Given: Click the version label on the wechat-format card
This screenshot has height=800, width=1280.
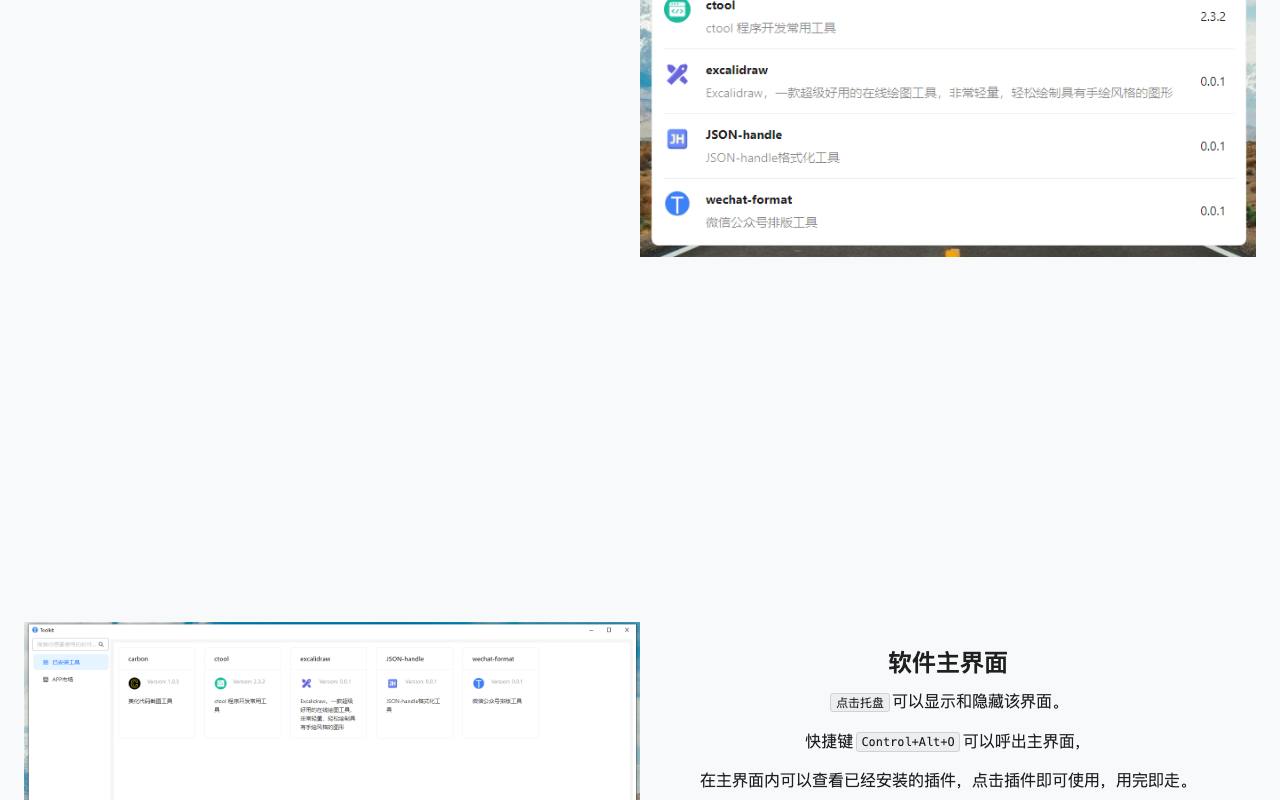Looking at the screenshot, I should pyautogui.click(x=507, y=682).
